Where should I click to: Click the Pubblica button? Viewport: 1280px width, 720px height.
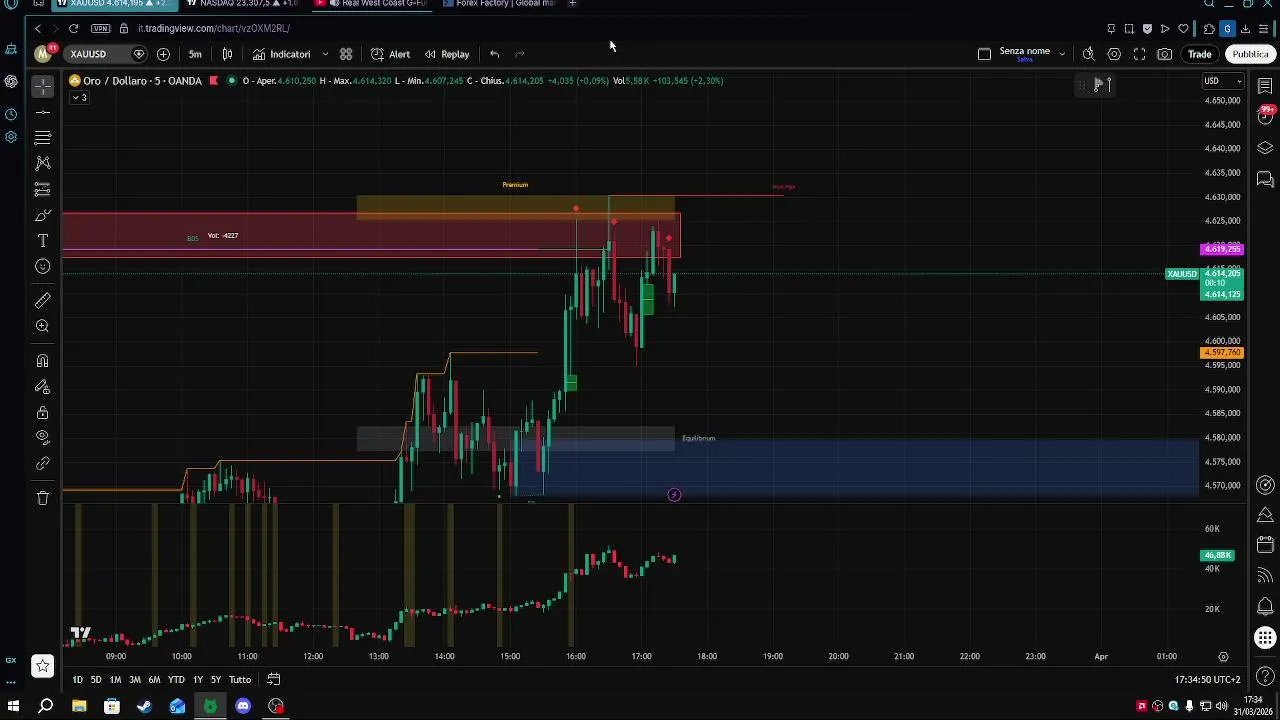click(1250, 54)
